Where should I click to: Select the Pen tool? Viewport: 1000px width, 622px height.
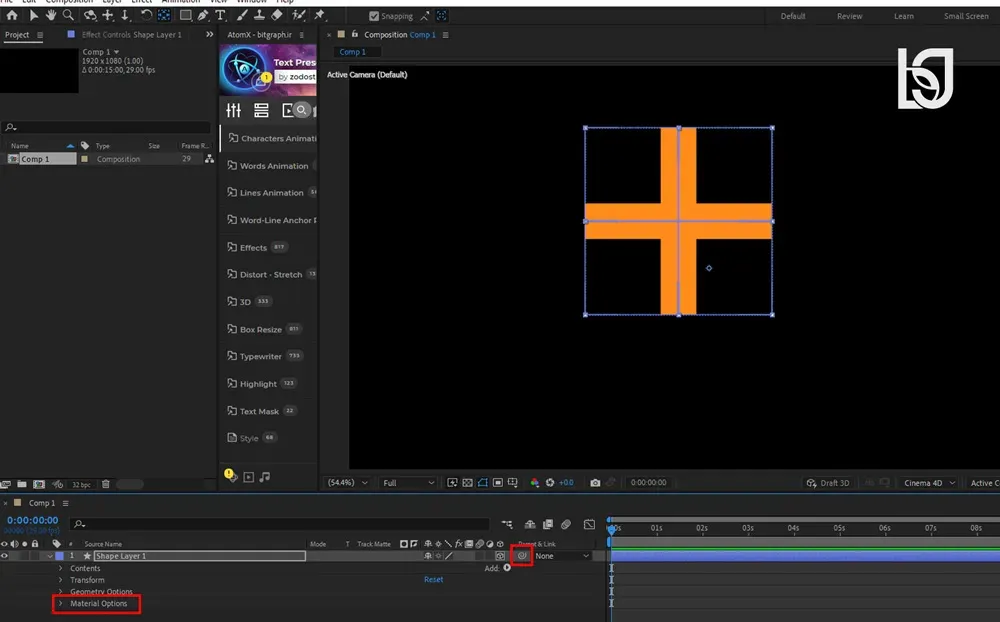click(203, 15)
